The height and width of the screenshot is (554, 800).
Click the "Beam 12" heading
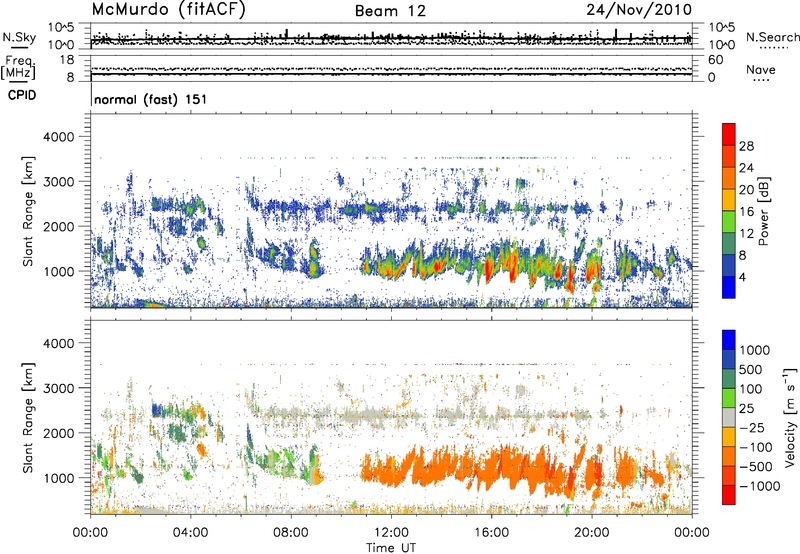pos(390,11)
